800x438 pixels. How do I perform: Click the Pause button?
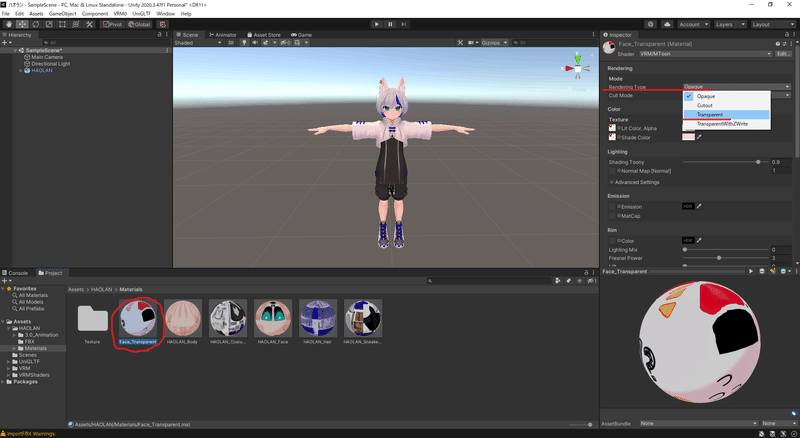point(390,24)
